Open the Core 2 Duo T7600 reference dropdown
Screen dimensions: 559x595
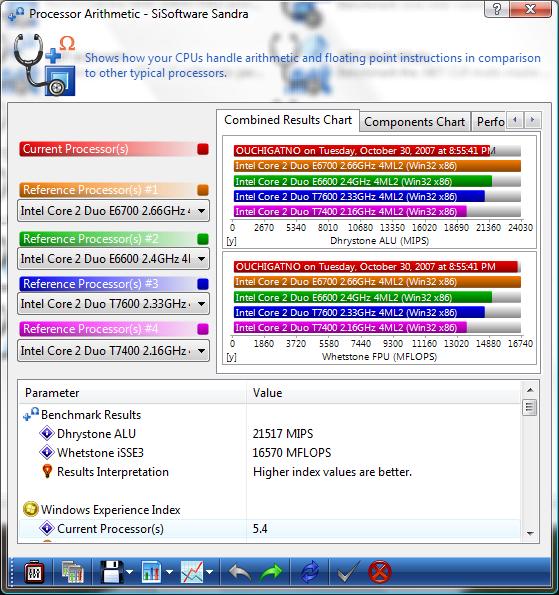[113, 304]
